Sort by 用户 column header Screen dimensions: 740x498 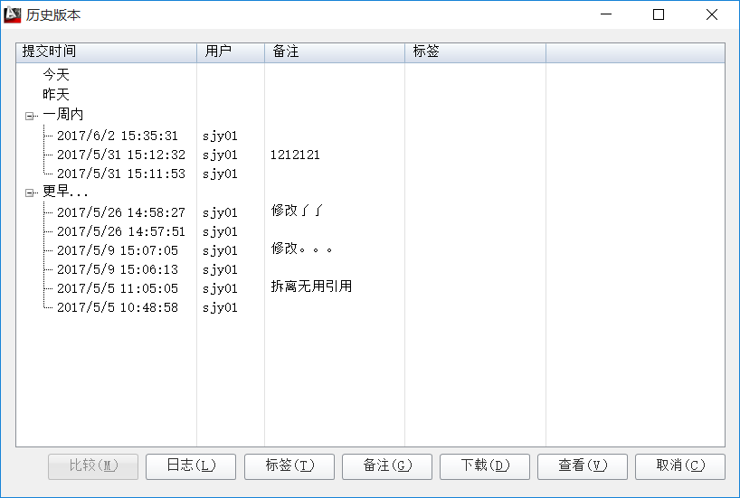pyautogui.click(x=230, y=52)
